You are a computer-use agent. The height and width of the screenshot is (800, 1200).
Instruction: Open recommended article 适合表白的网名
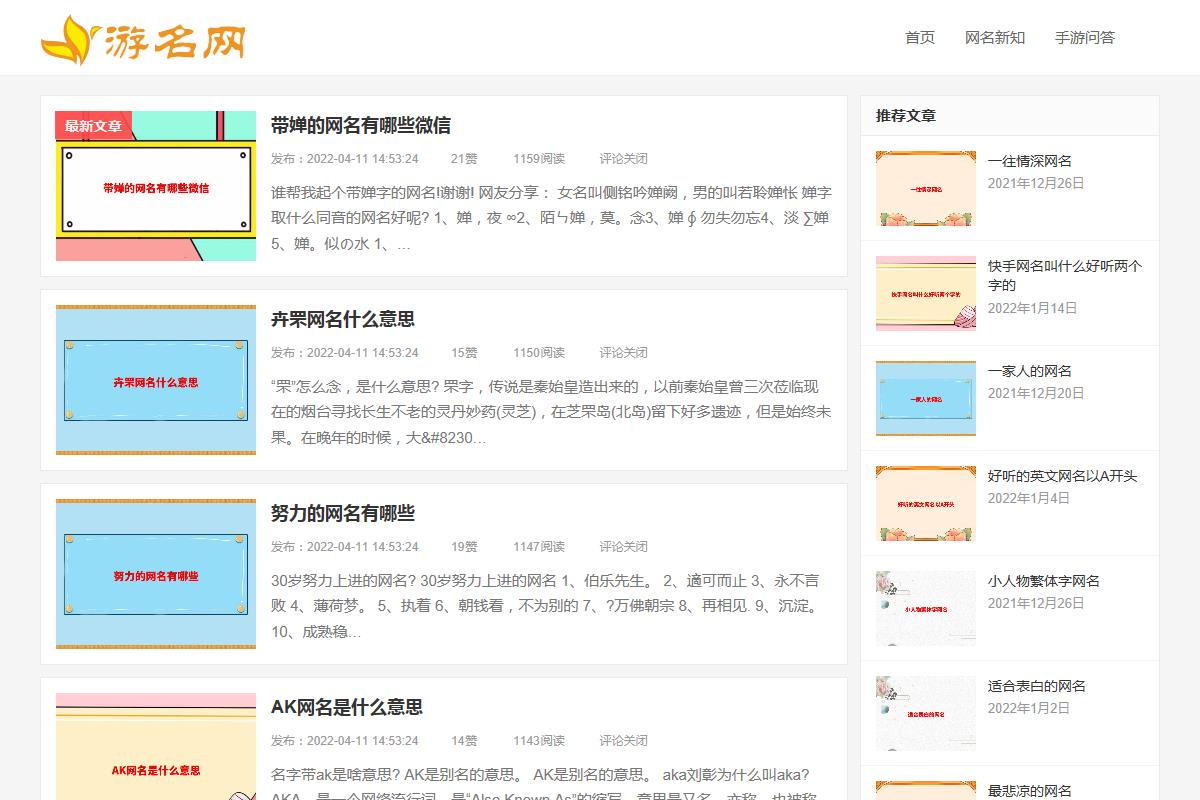click(1037, 686)
